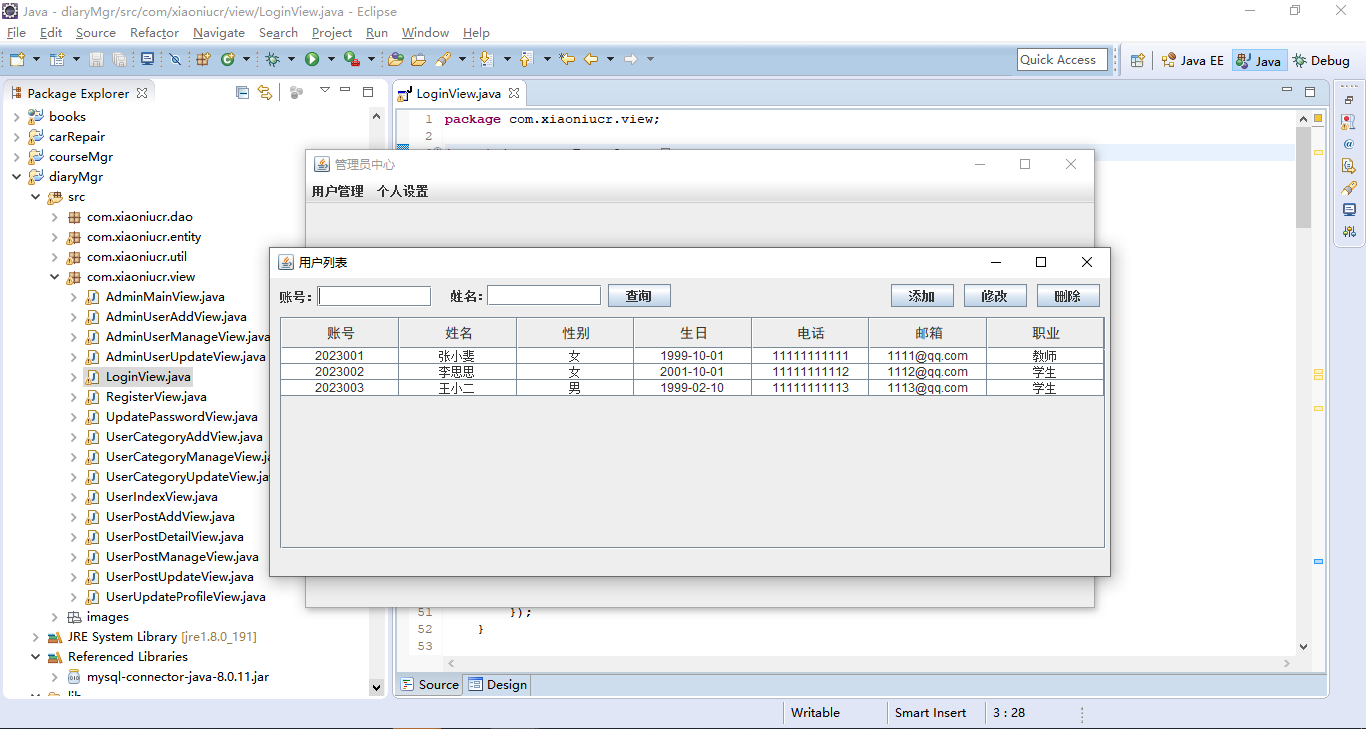Click the Back navigation arrow icon

(591, 60)
